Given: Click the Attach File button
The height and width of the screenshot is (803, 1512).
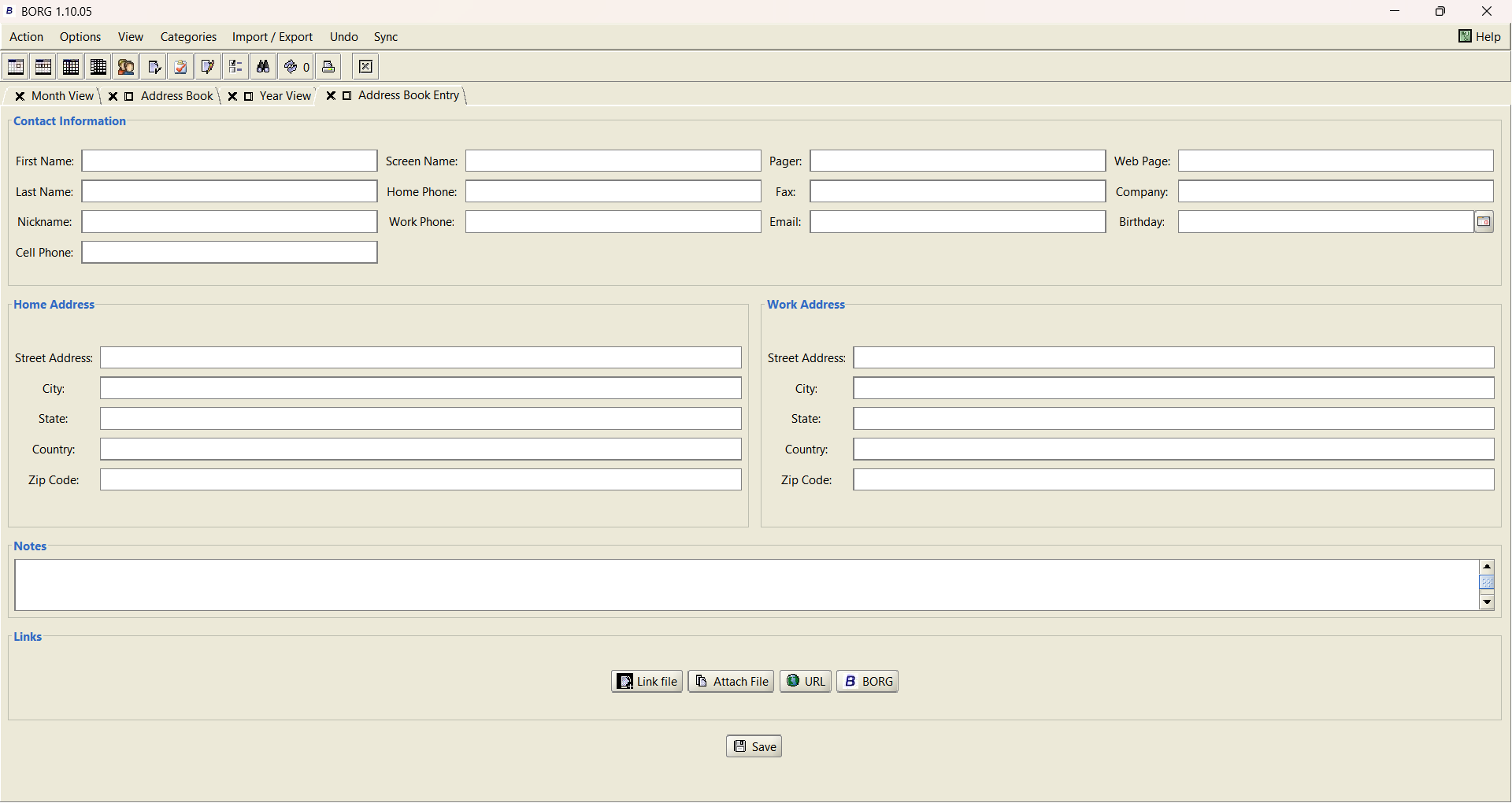Looking at the screenshot, I should pos(731,681).
